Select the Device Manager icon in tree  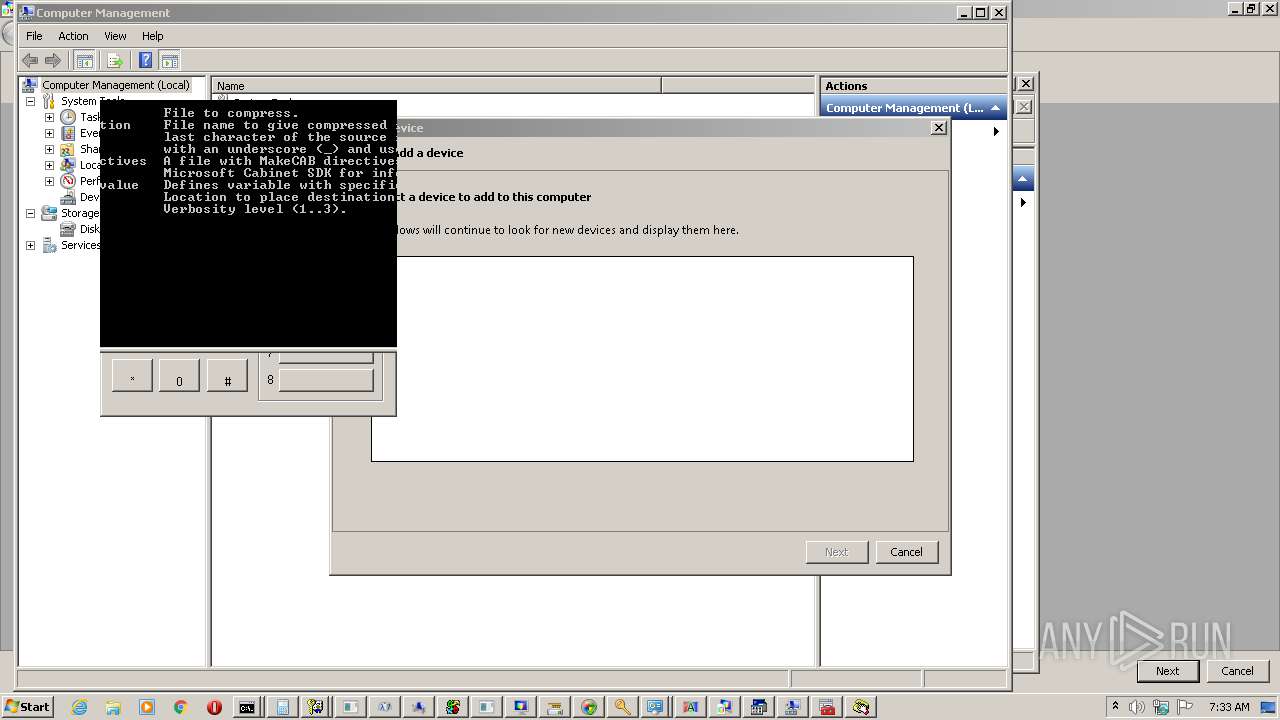point(68,197)
